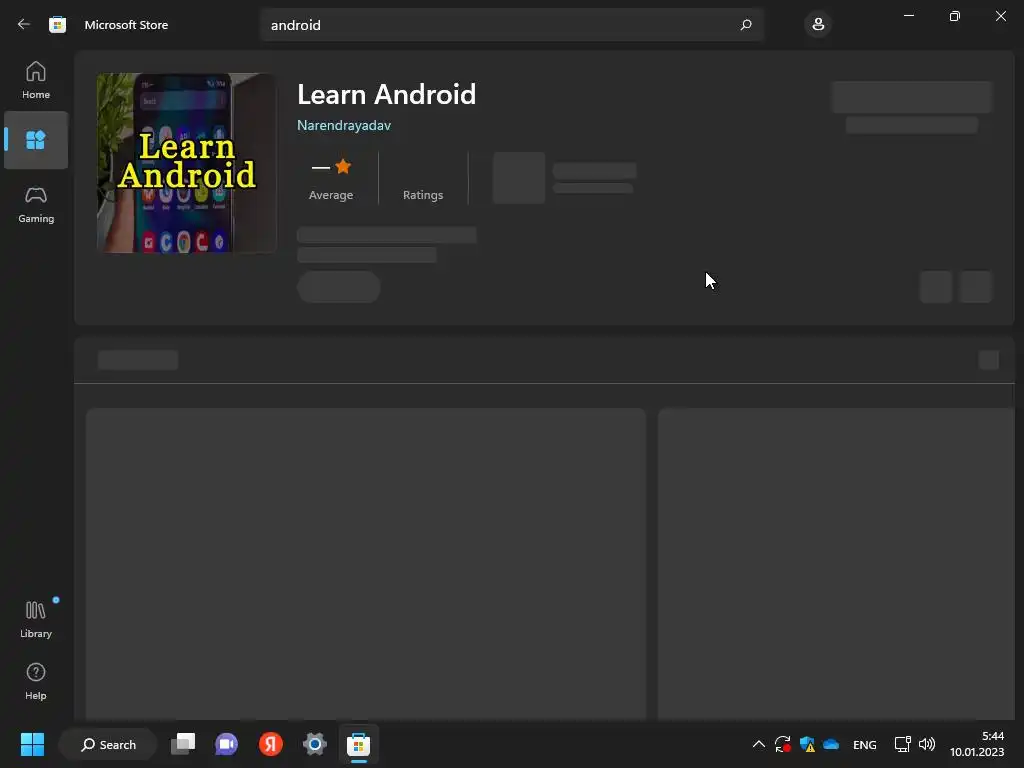Click the sync status tray icon

[782, 744]
